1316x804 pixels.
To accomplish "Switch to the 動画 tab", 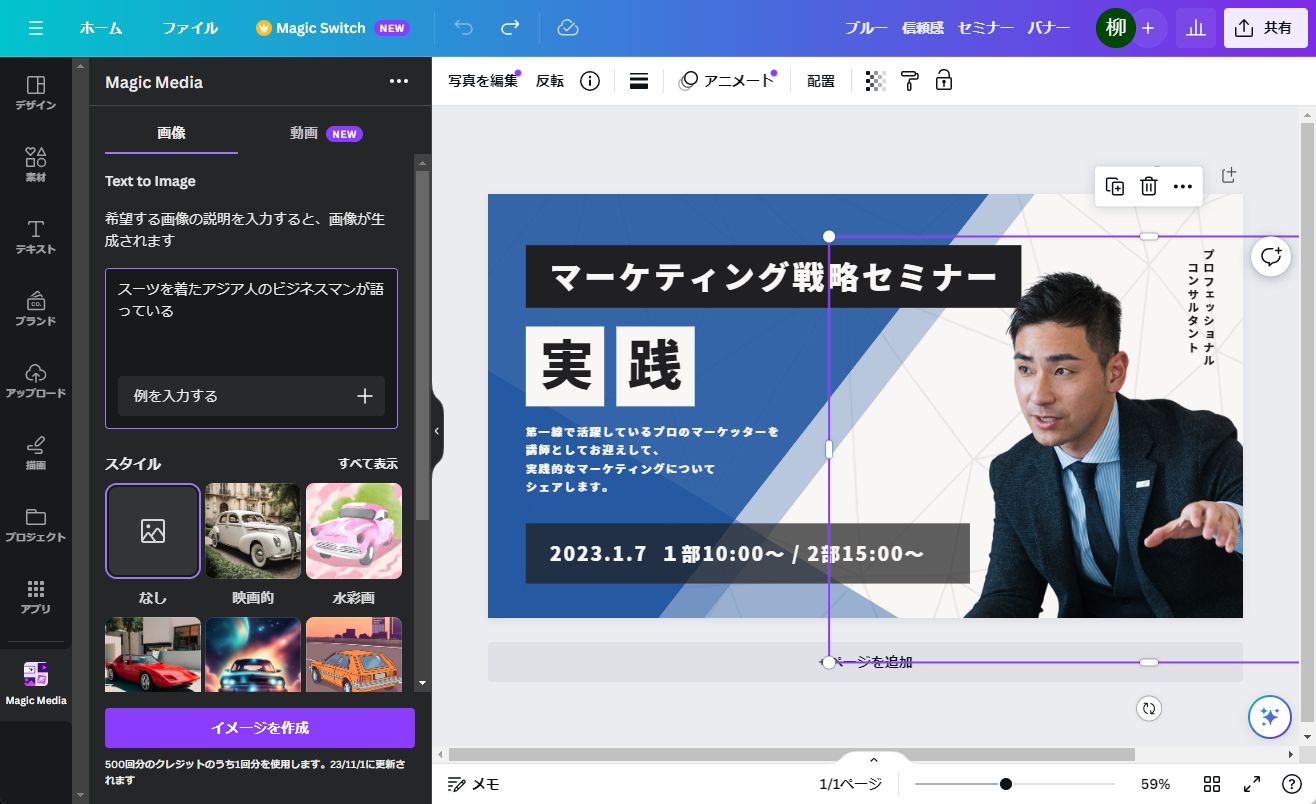I will [304, 133].
